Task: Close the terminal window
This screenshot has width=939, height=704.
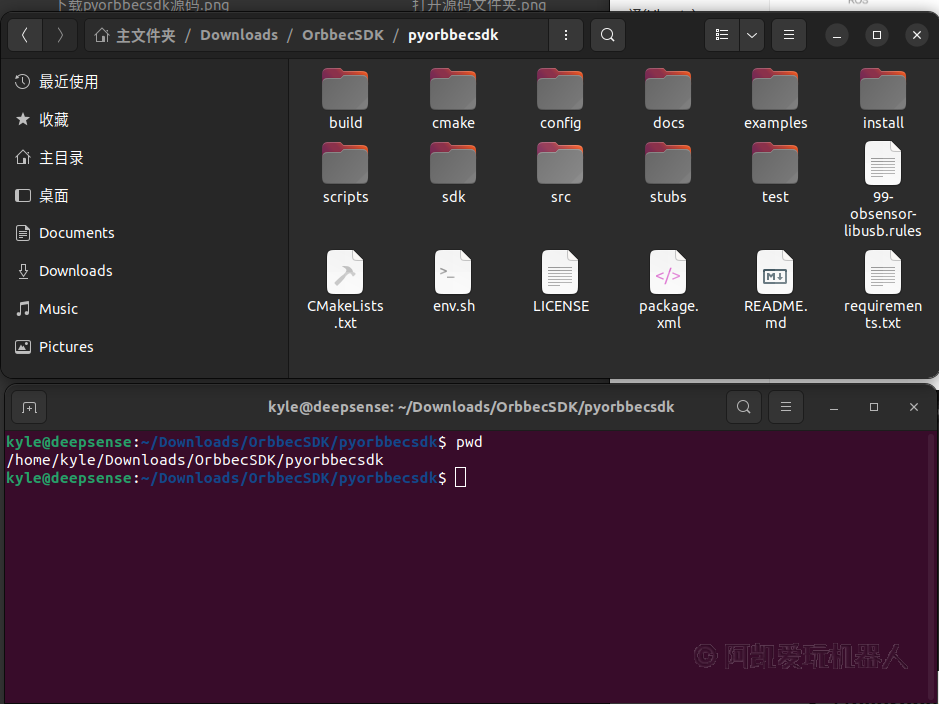Action: 914,407
